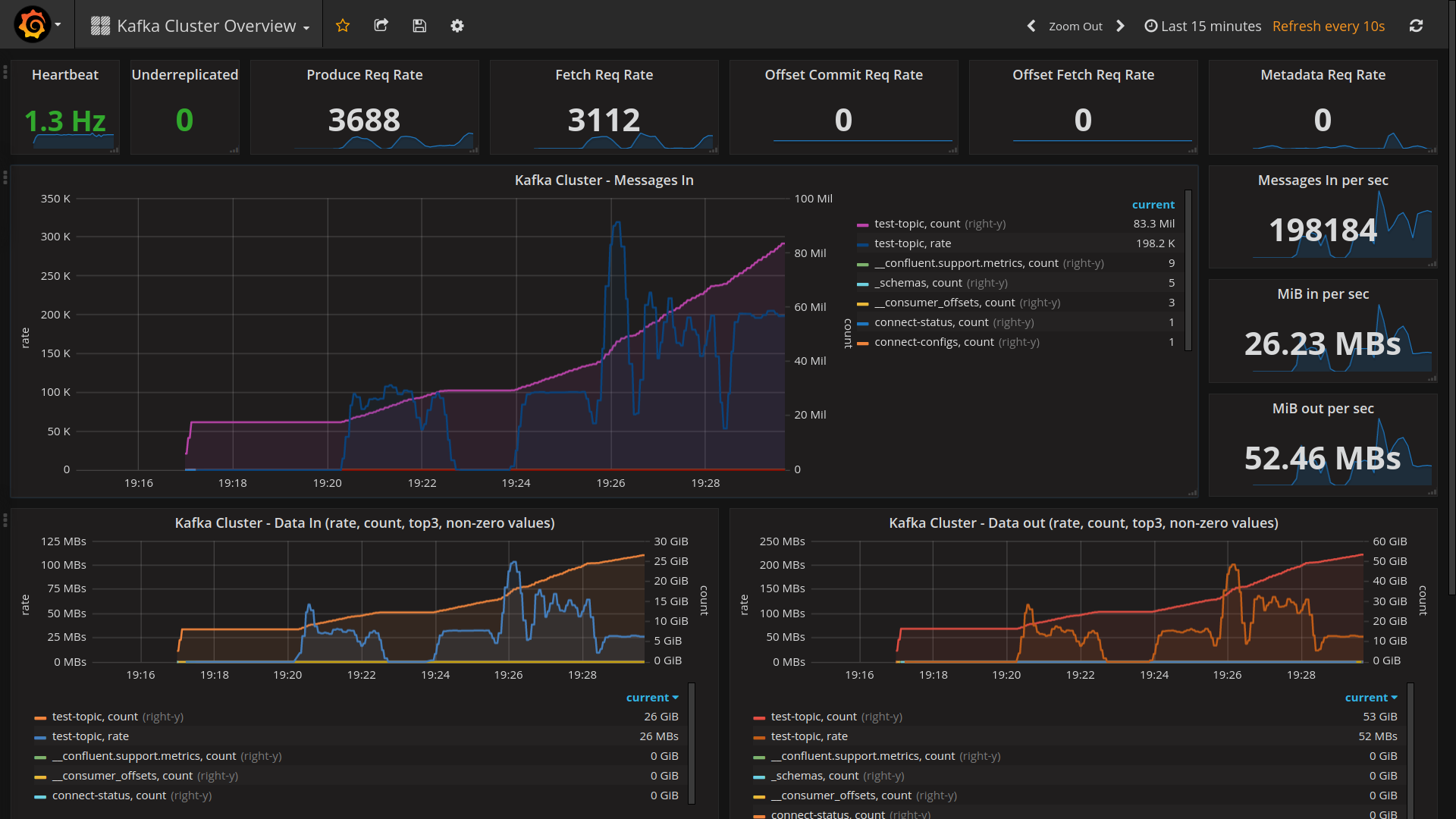Open the first dashboard row handle menu

point(5,71)
